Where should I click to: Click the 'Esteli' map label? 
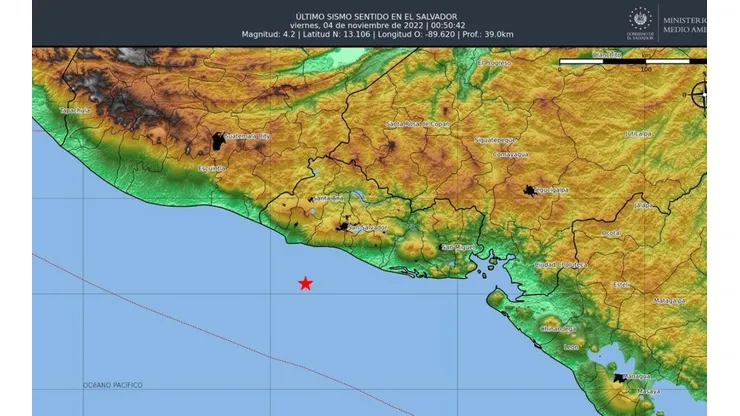(621, 285)
